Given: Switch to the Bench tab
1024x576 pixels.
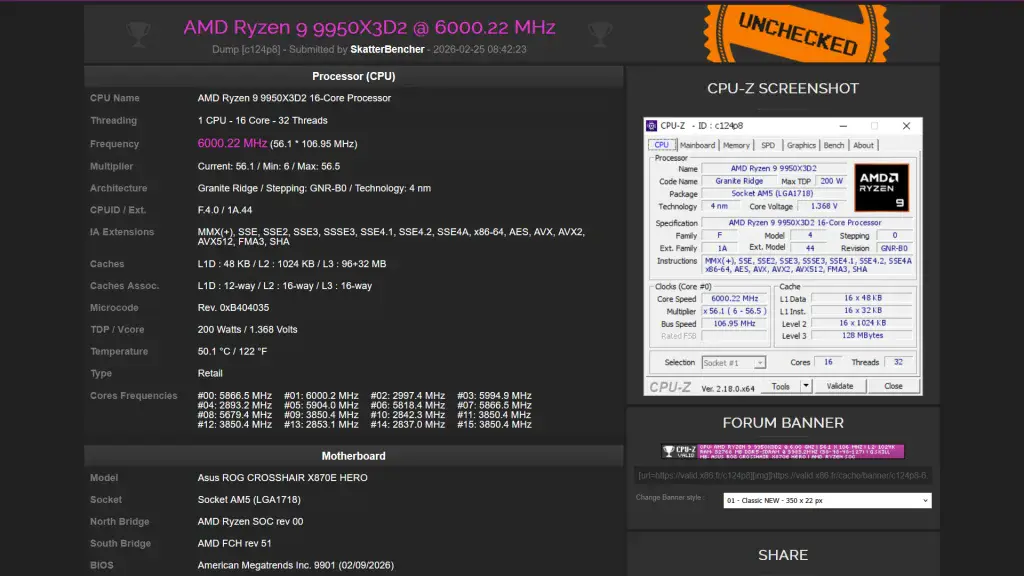Looking at the screenshot, I should click(x=834, y=144).
